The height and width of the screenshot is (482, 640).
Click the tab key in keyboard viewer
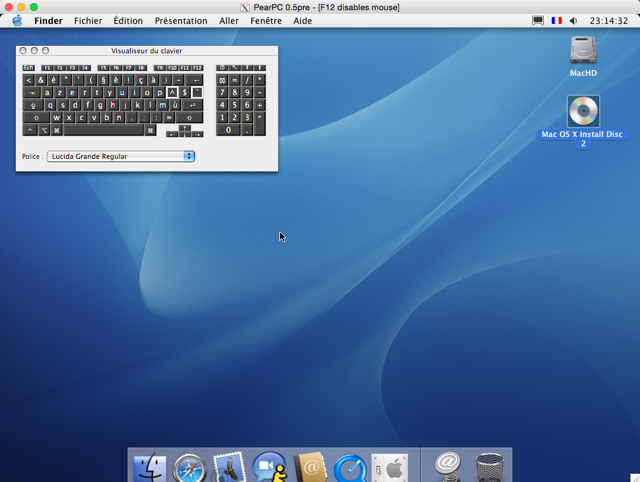[x=32, y=92]
